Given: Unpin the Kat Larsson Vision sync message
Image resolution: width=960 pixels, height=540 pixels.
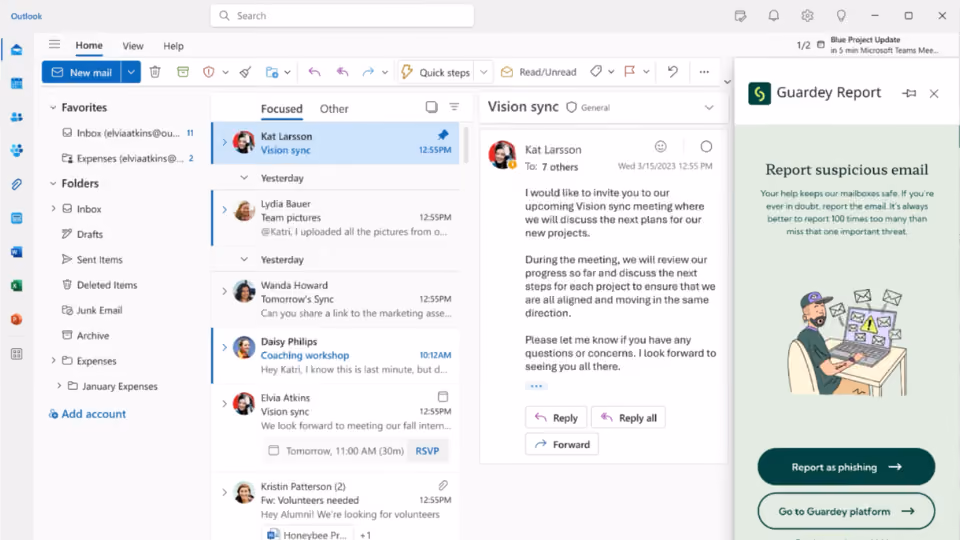Looking at the screenshot, I should pyautogui.click(x=443, y=135).
